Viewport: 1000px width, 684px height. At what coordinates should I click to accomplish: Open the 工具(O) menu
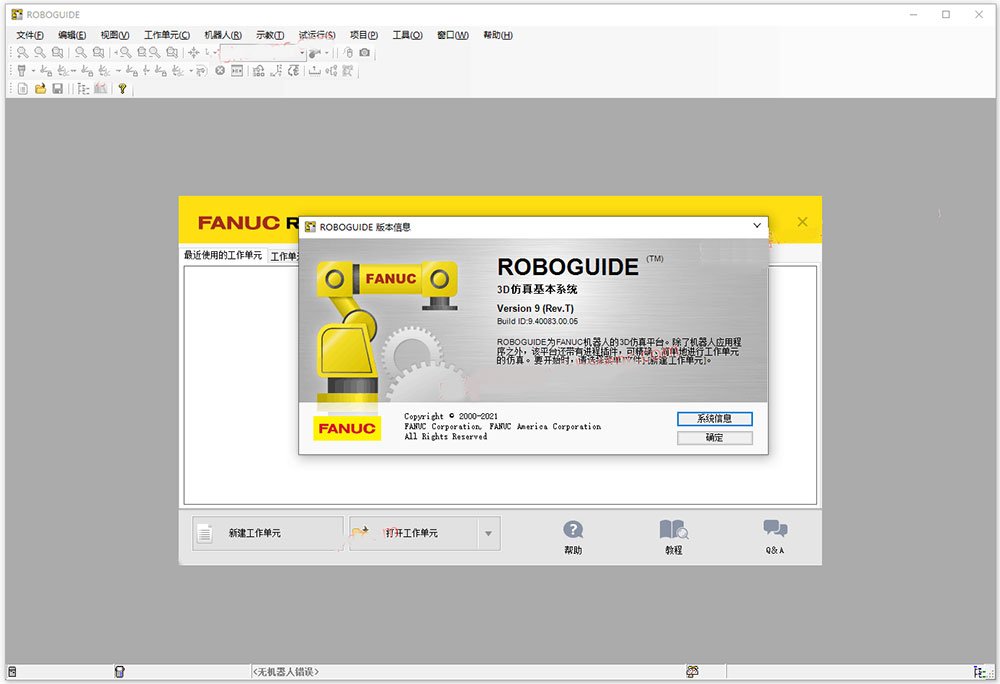pyautogui.click(x=407, y=35)
